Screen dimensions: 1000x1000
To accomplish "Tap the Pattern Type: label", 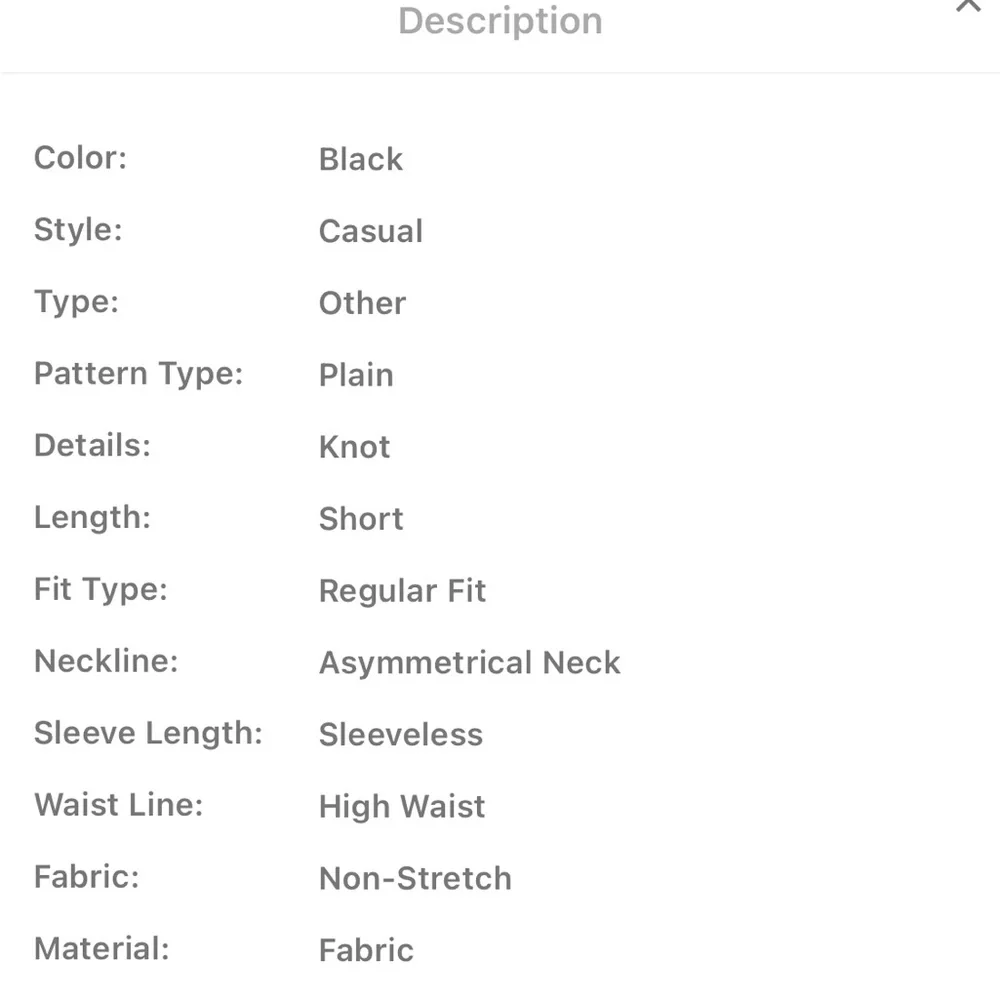I will click(x=138, y=374).
